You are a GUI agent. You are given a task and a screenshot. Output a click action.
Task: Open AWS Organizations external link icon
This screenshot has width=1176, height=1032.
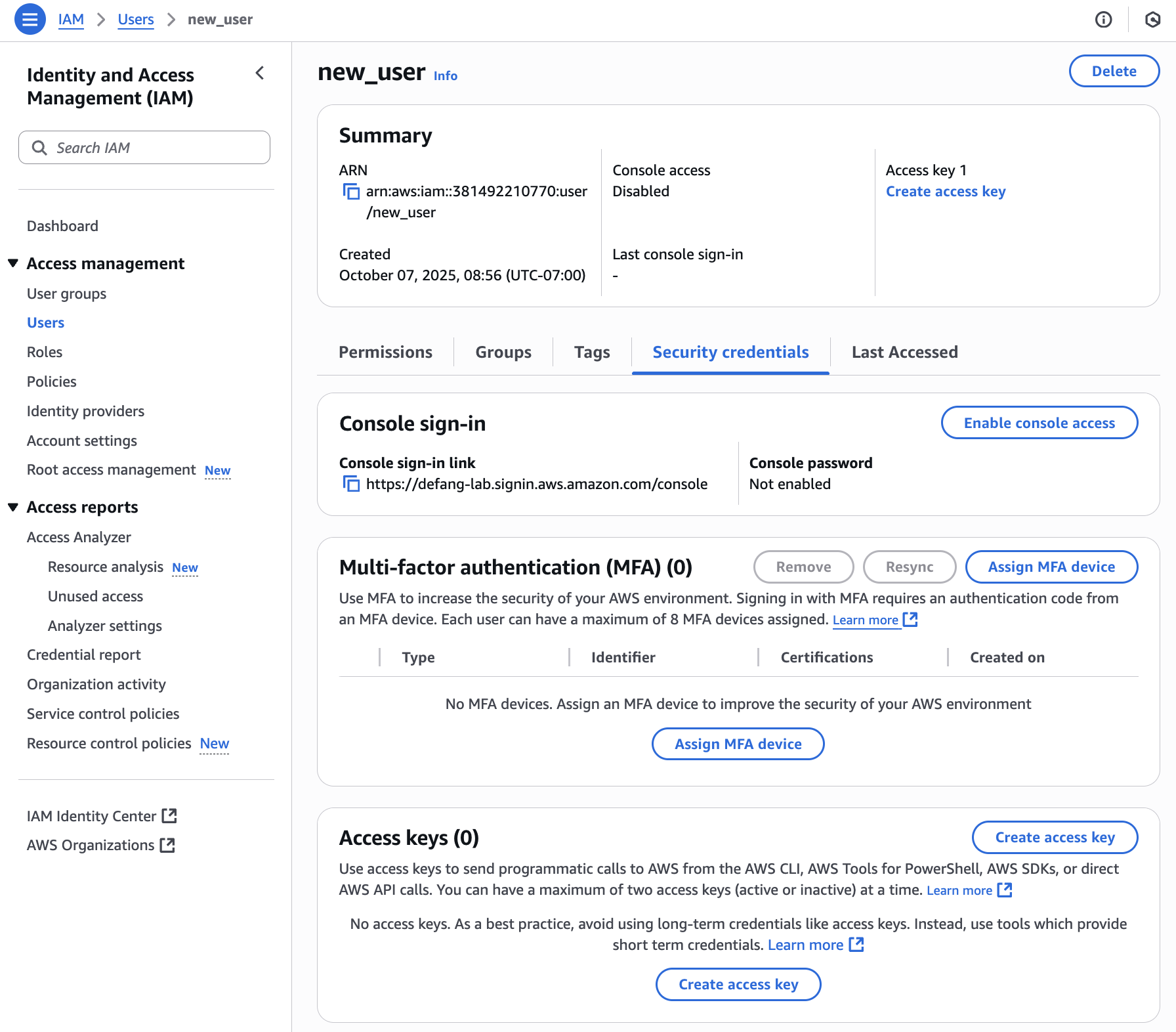(x=167, y=846)
